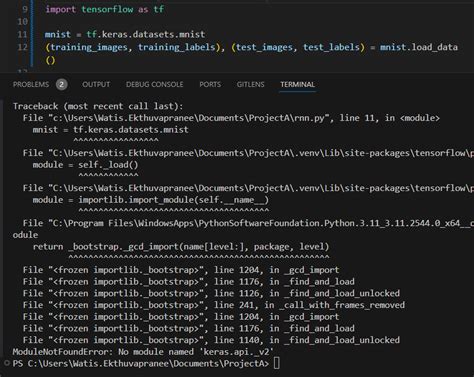
Task: Open the DEBUG CONSOLE tab
Action: [154, 85]
